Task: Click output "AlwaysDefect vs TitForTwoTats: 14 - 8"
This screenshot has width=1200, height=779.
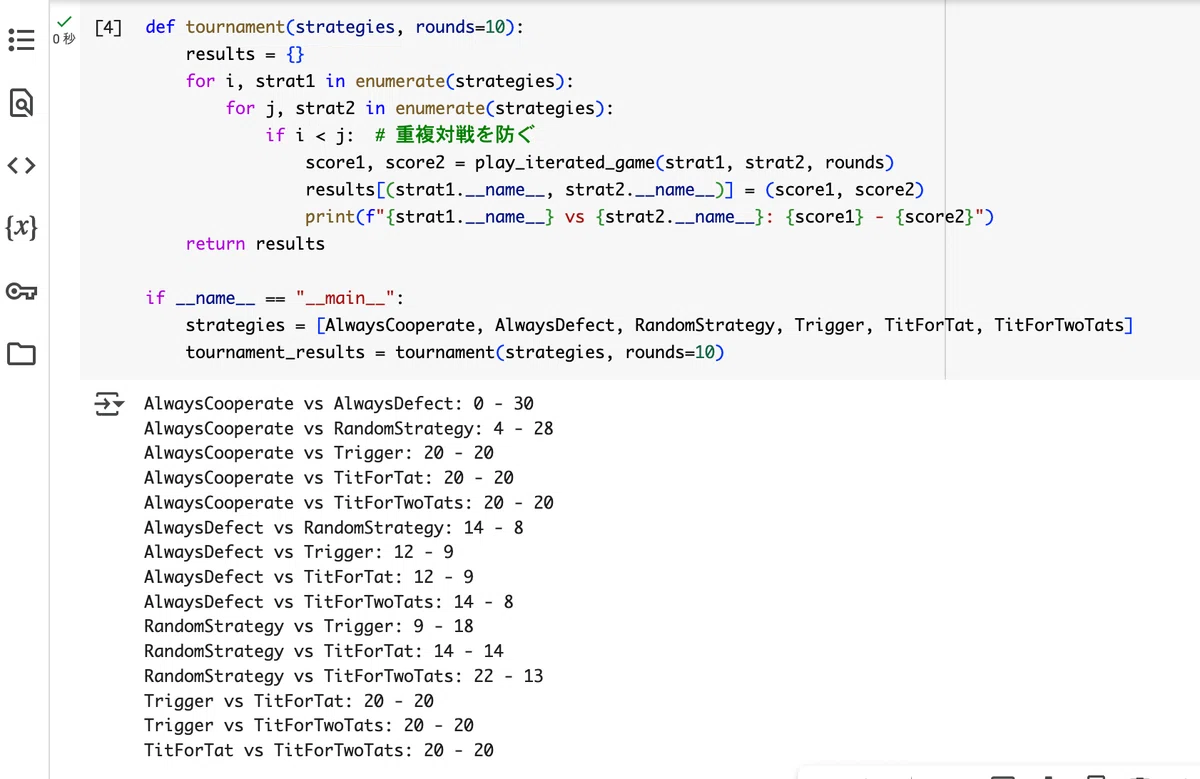Action: pos(329,602)
